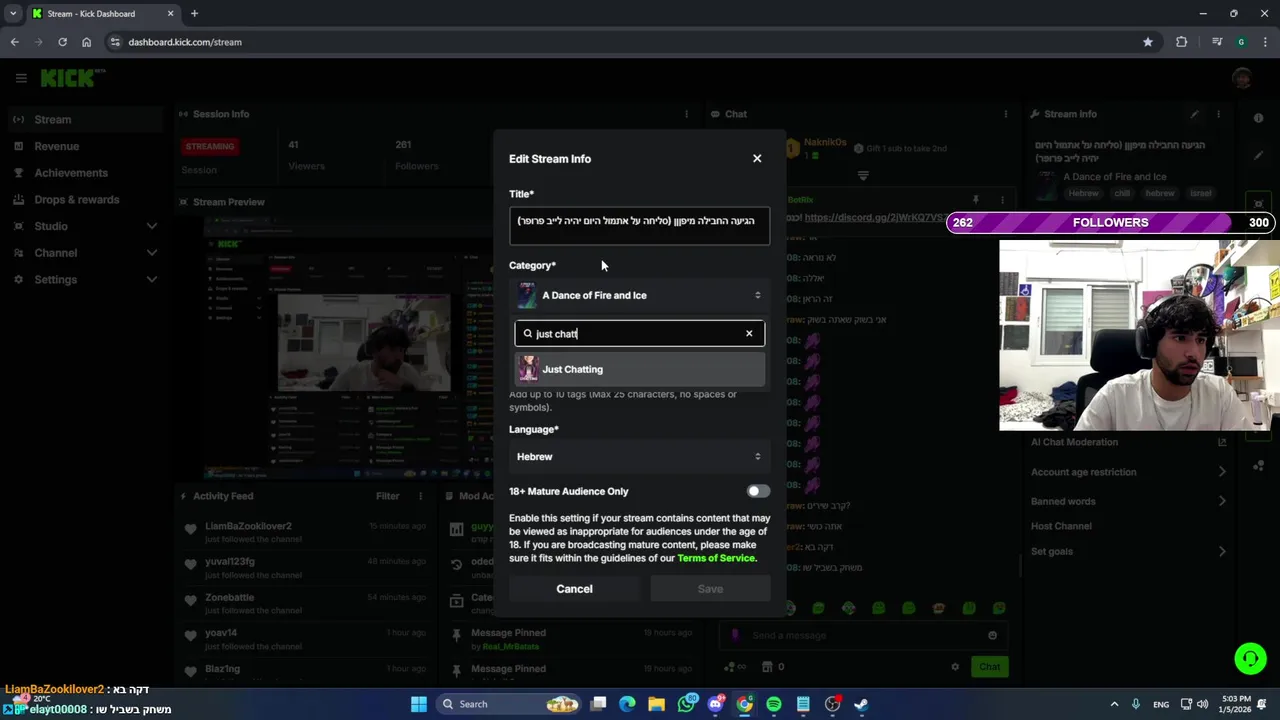Image resolution: width=1280 pixels, height=720 pixels.
Task: Click the category search input field
Action: (x=640, y=333)
